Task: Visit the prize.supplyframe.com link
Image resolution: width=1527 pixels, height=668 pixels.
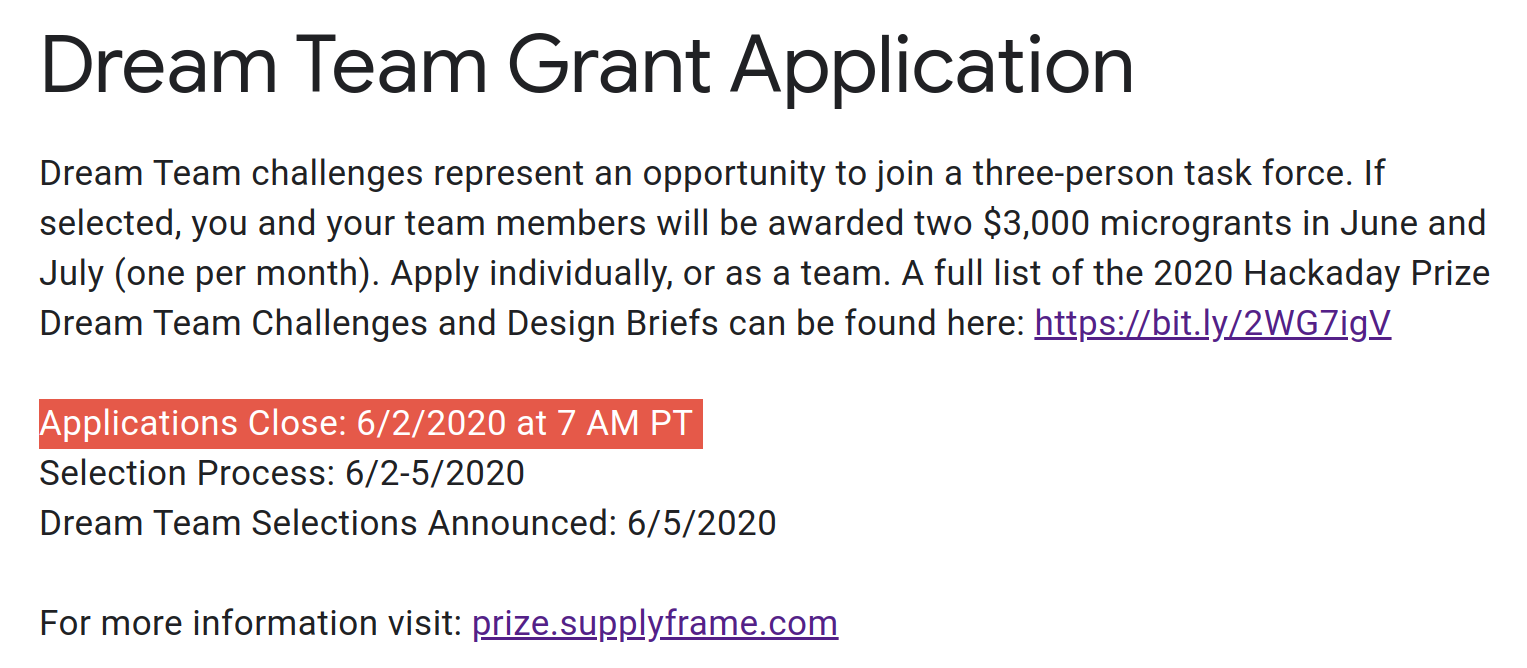Action: [x=654, y=623]
